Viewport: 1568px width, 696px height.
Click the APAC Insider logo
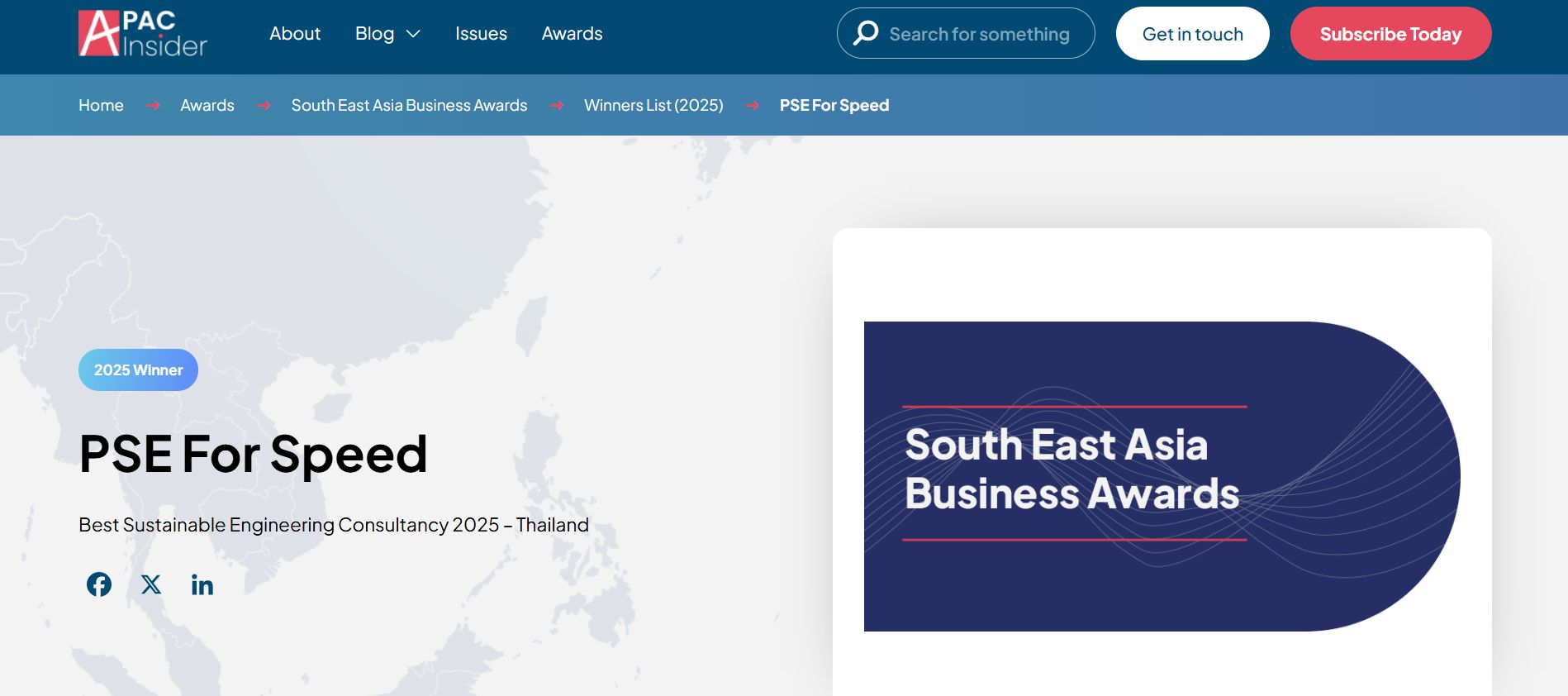click(143, 34)
